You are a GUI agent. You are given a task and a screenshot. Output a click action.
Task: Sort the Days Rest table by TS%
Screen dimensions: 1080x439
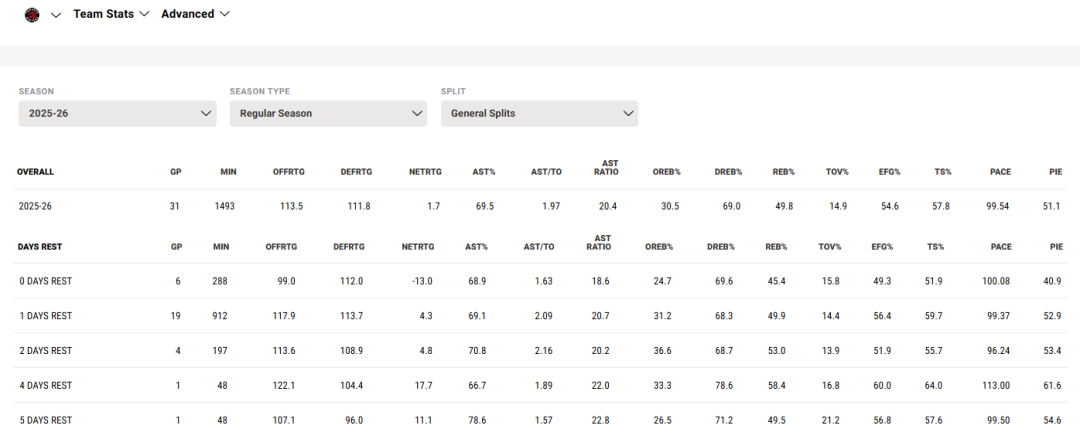pyautogui.click(x=935, y=246)
